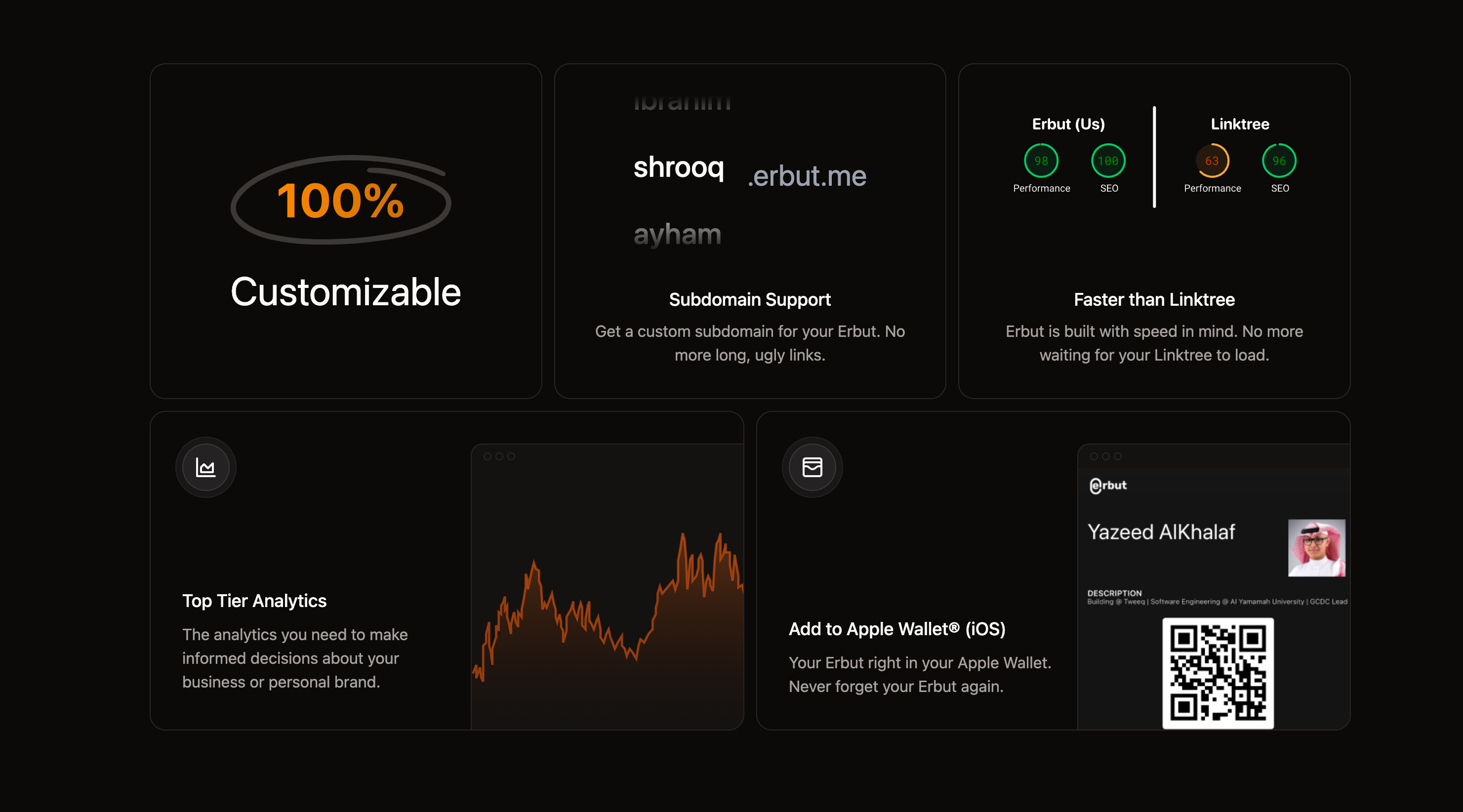This screenshot has width=1463, height=812.
Task: Click Erbut's 100 SEO score gauge
Action: (1108, 161)
